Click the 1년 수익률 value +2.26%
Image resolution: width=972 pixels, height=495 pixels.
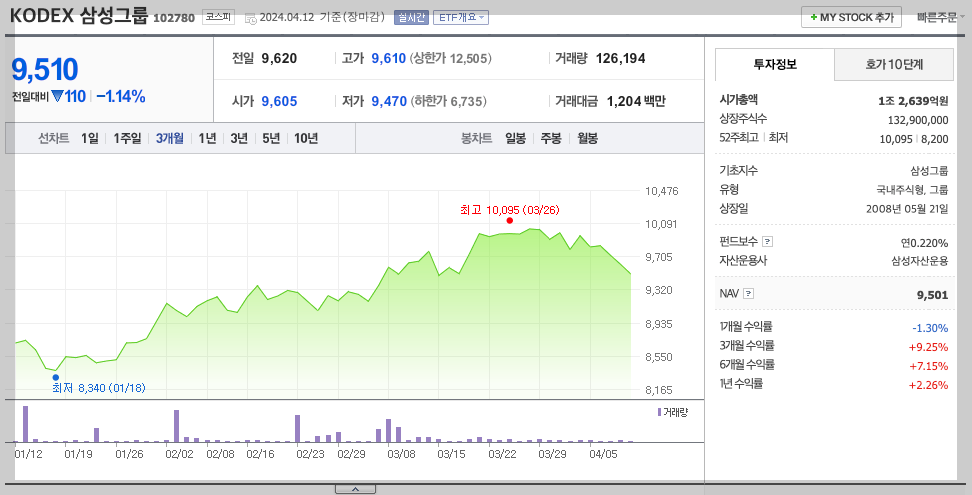click(929, 385)
